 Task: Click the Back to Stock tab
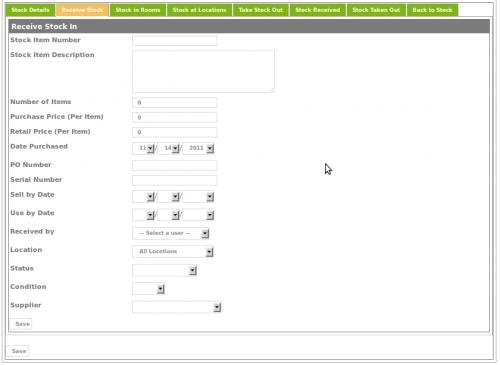click(x=432, y=10)
